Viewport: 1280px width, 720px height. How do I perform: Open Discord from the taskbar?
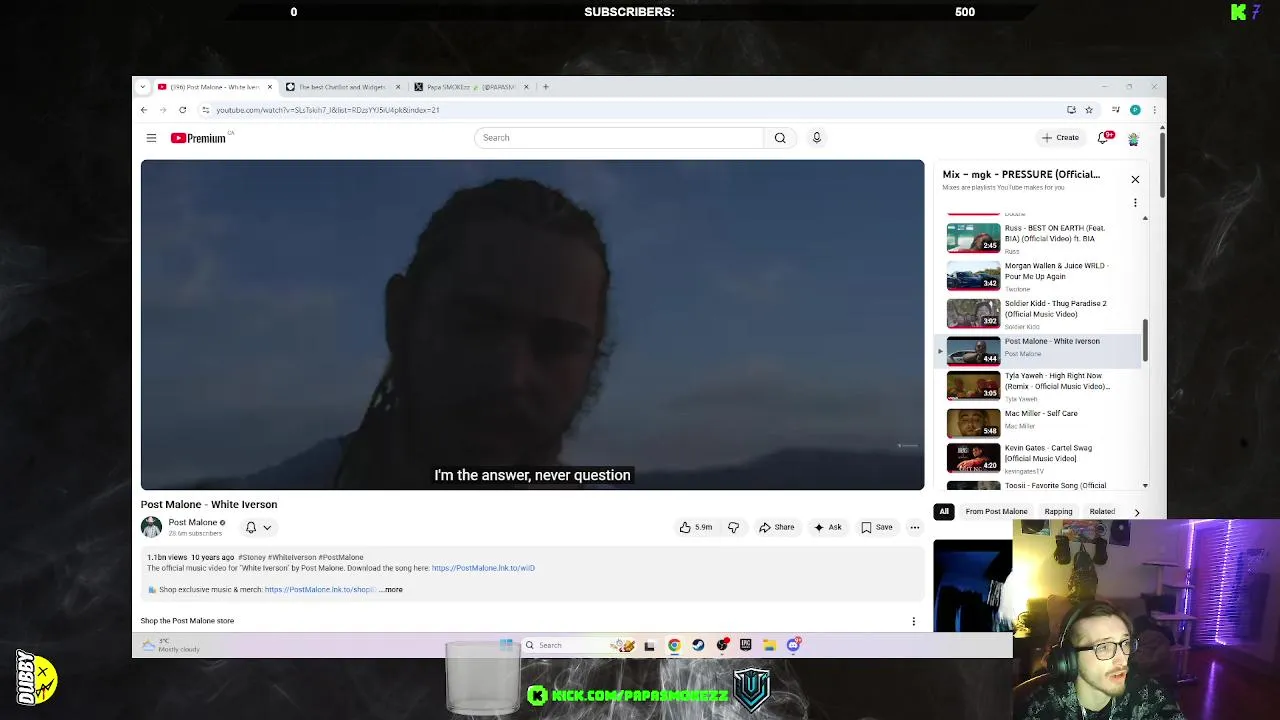tap(793, 645)
